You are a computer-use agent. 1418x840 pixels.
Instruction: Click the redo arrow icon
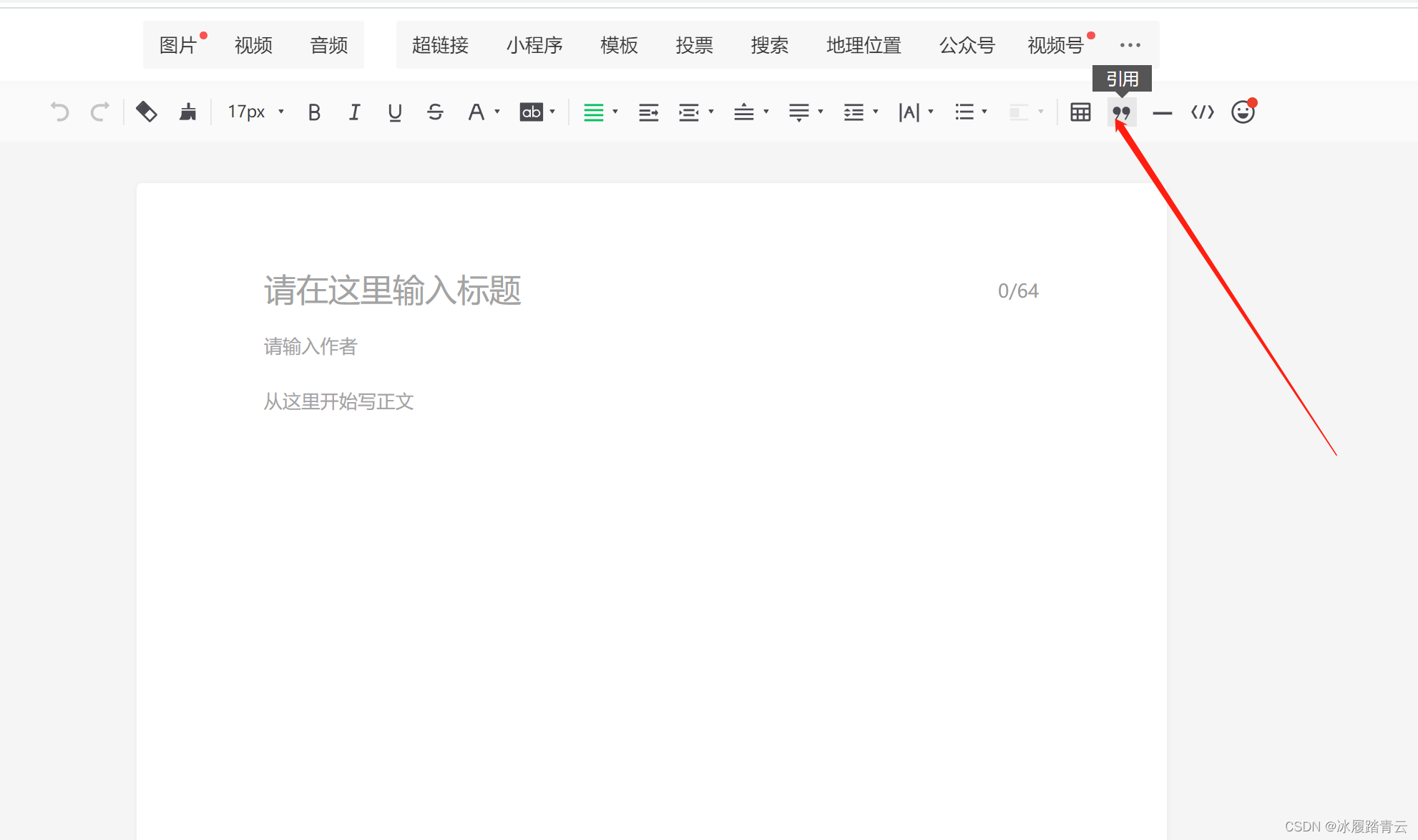tap(100, 112)
